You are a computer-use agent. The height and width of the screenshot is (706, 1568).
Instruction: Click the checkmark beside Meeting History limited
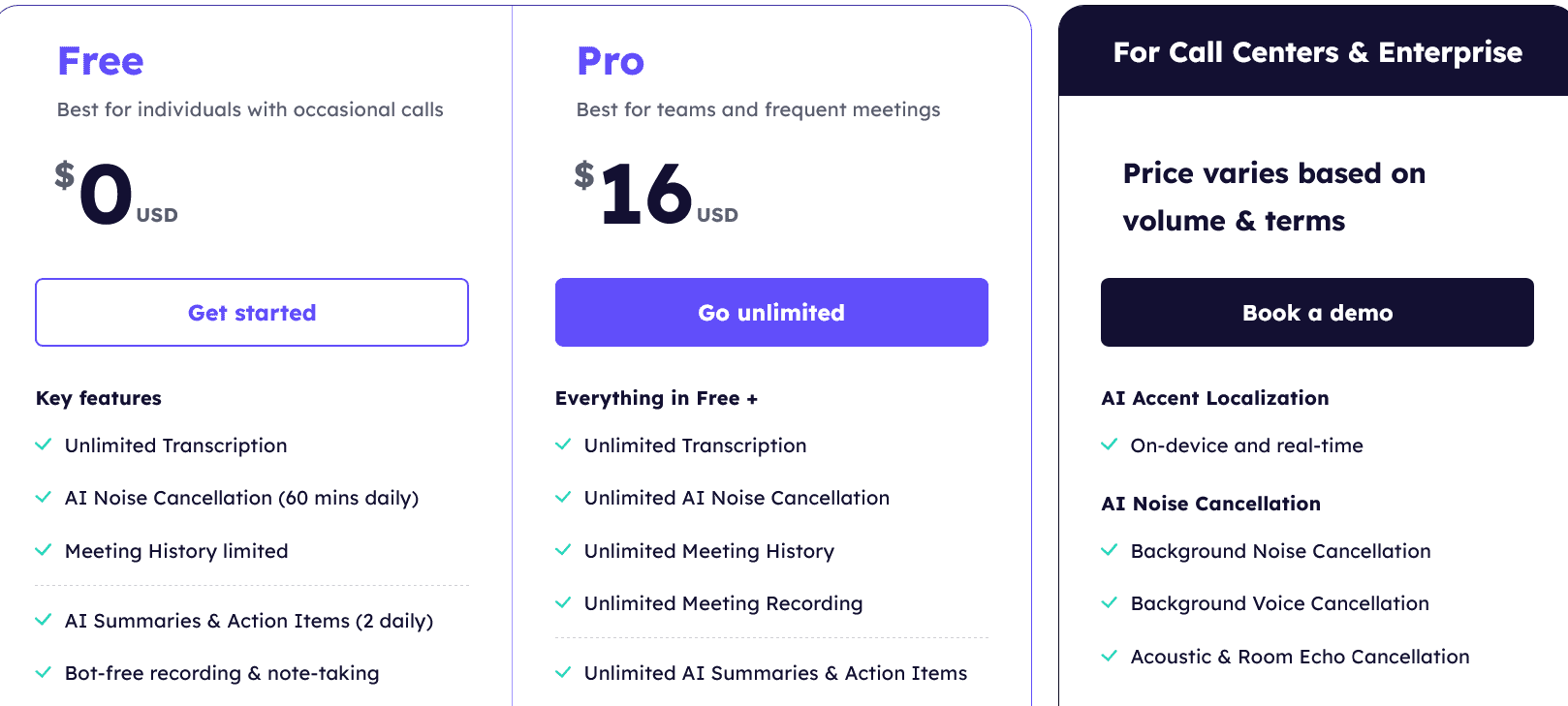tap(44, 550)
